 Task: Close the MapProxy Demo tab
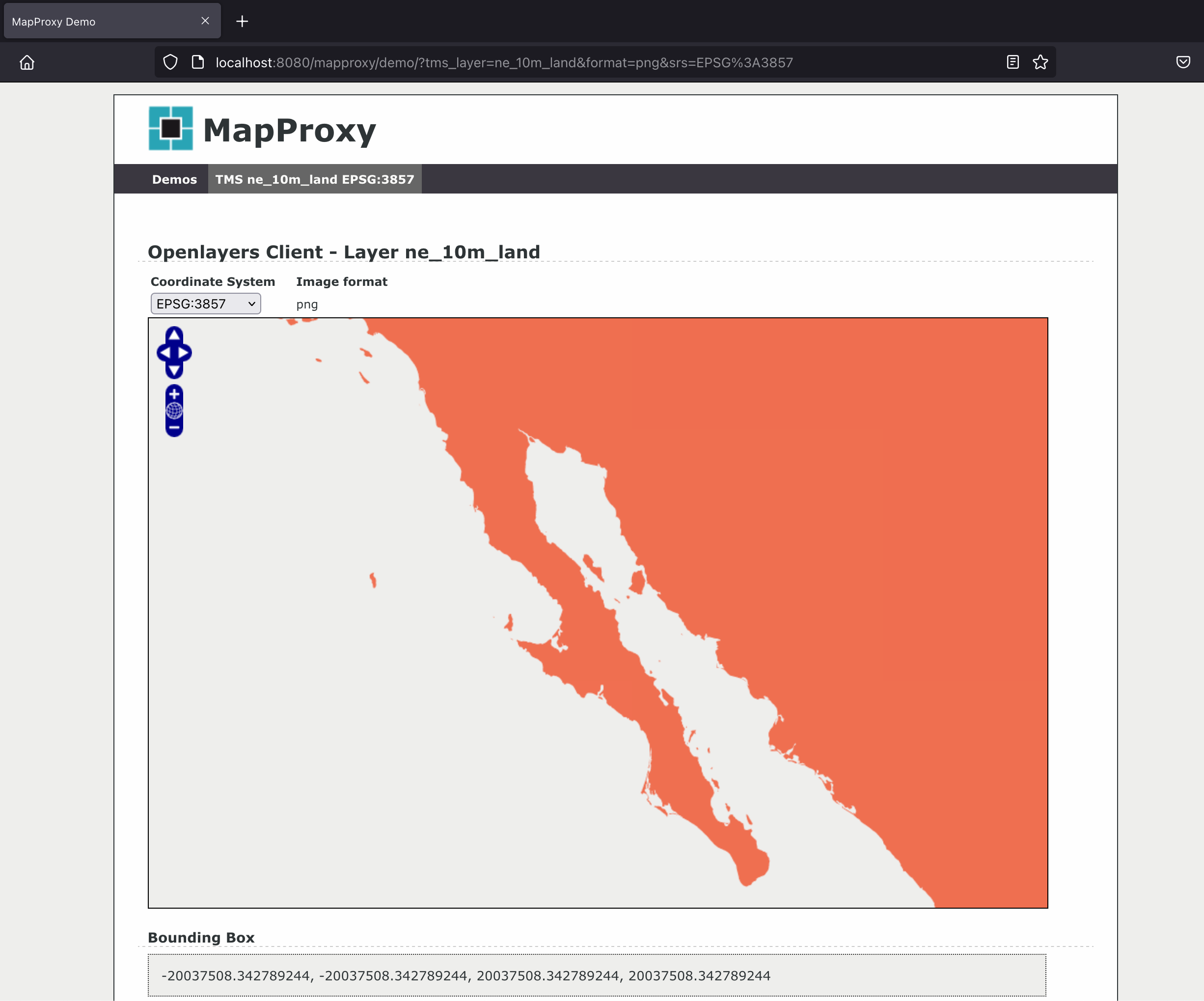[205, 21]
